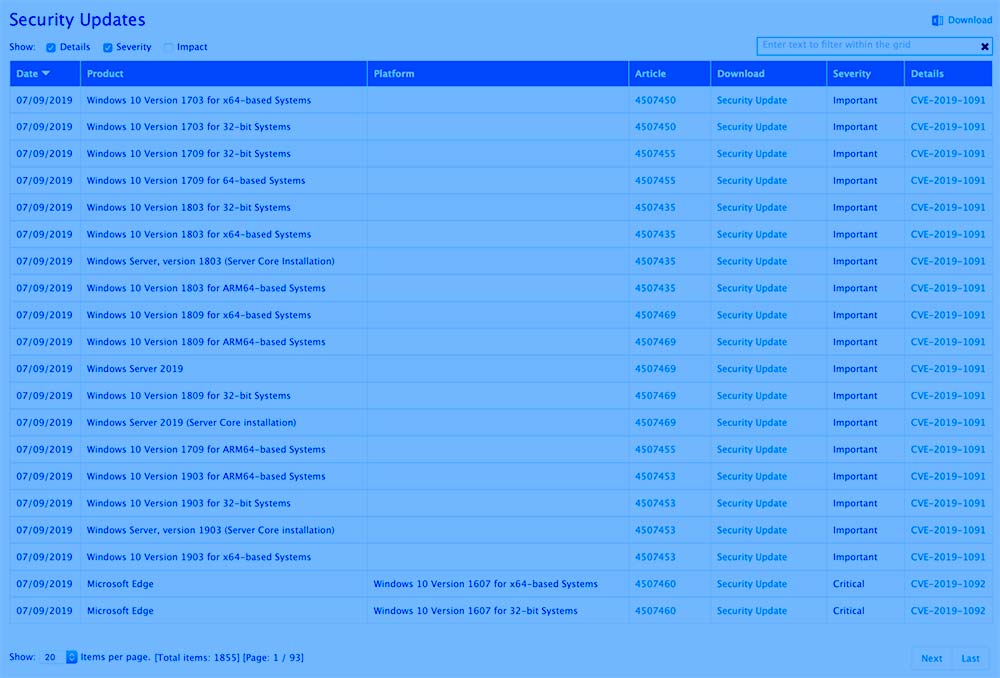The height and width of the screenshot is (678, 1000).
Task: Click the "Total items: 1855" pager text
Action: 197,658
